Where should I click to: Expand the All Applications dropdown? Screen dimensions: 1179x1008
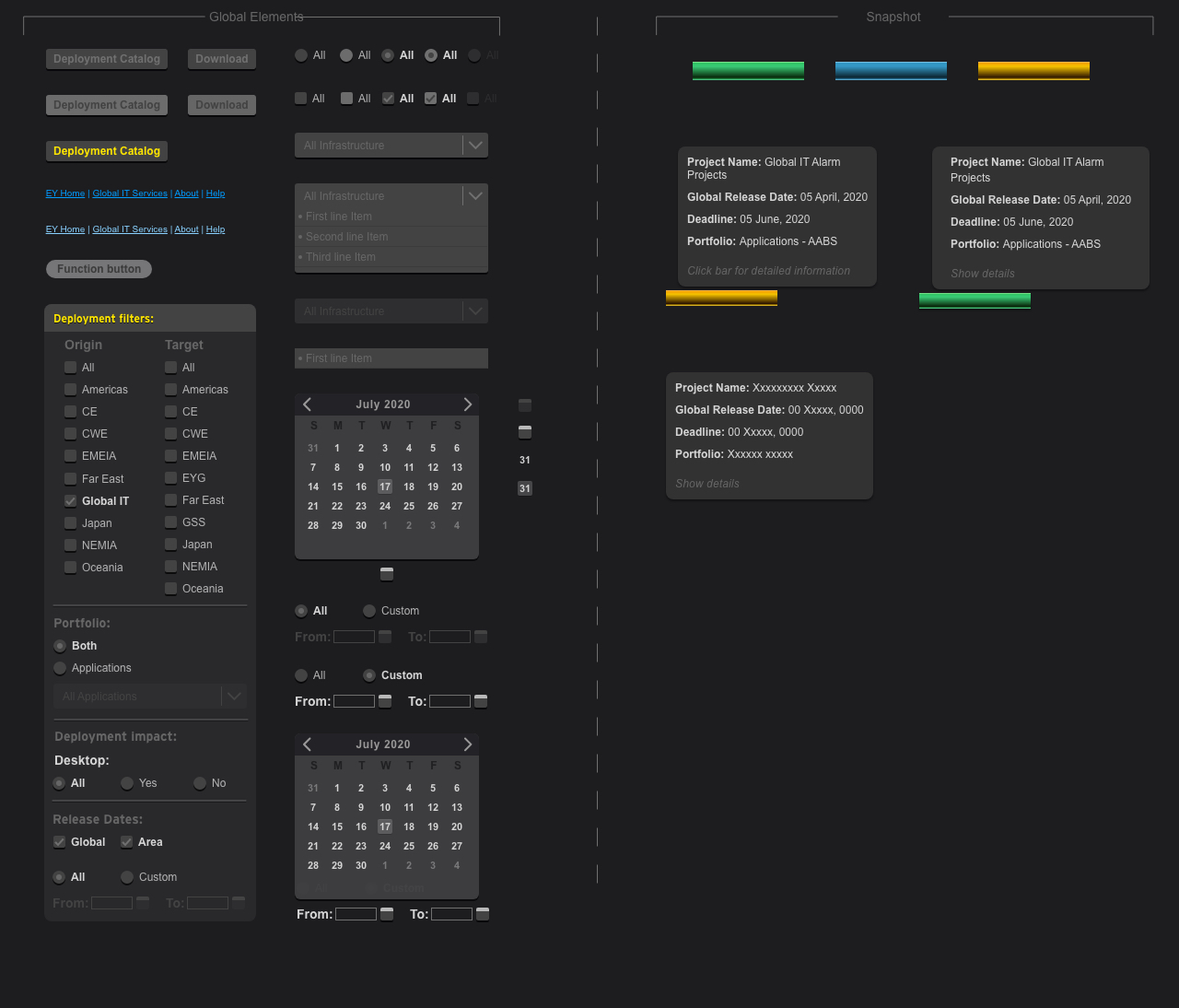(234, 696)
